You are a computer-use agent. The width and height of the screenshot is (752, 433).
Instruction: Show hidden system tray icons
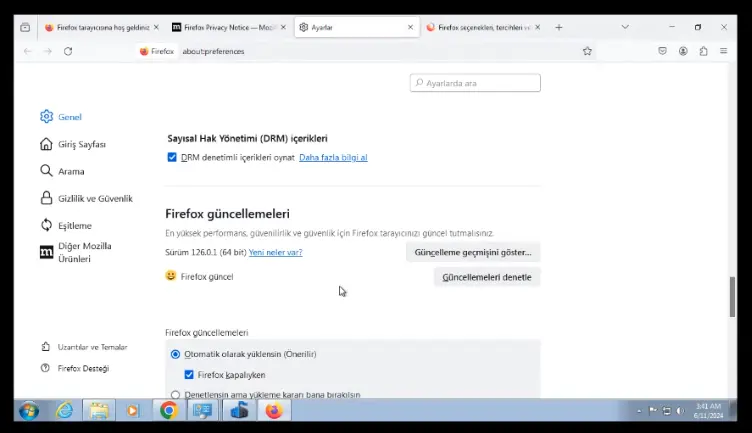pyautogui.click(x=639, y=411)
